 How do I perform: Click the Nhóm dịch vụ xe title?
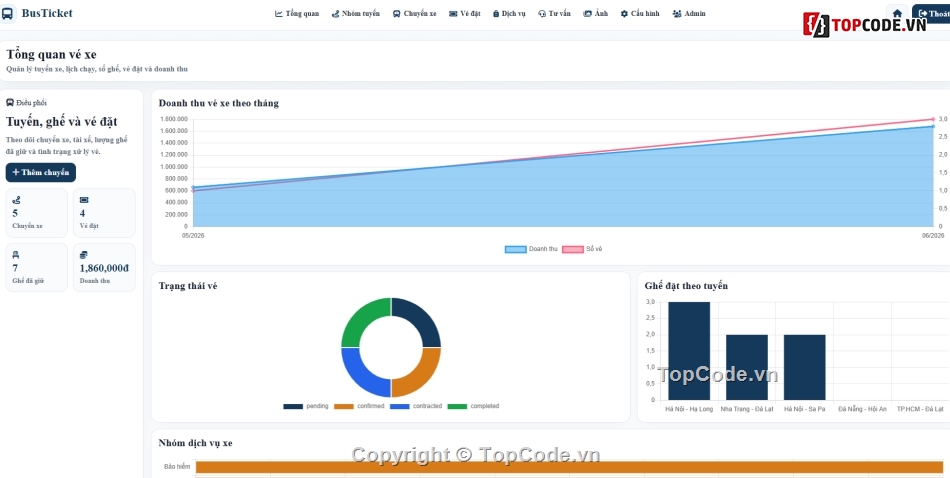[196, 443]
